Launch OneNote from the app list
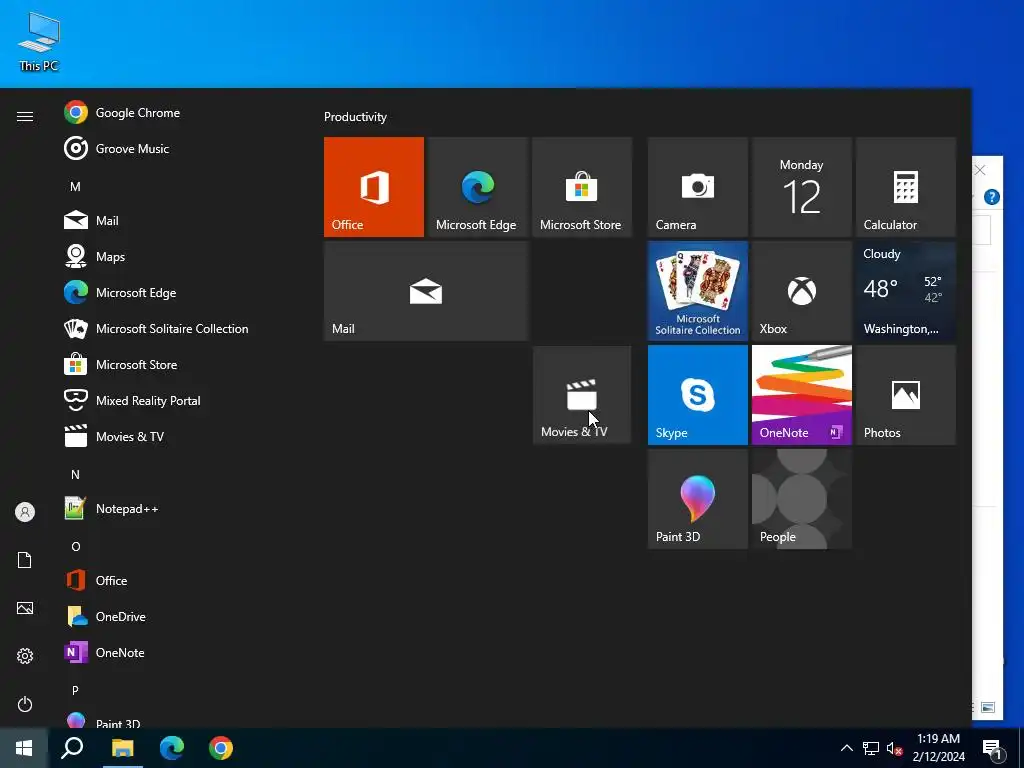1024x768 pixels. [x=176, y=652]
